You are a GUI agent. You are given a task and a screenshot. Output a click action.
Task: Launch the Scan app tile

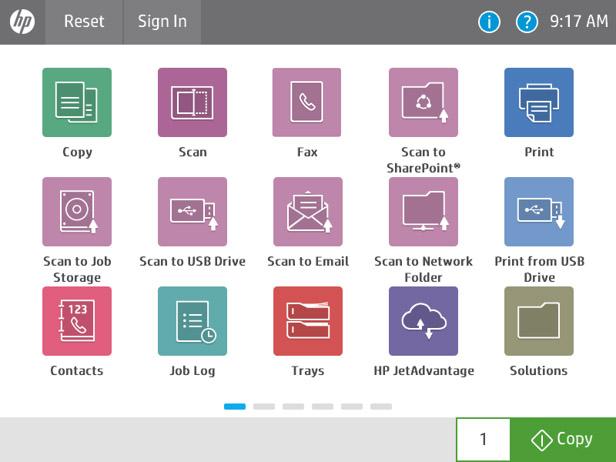192,103
